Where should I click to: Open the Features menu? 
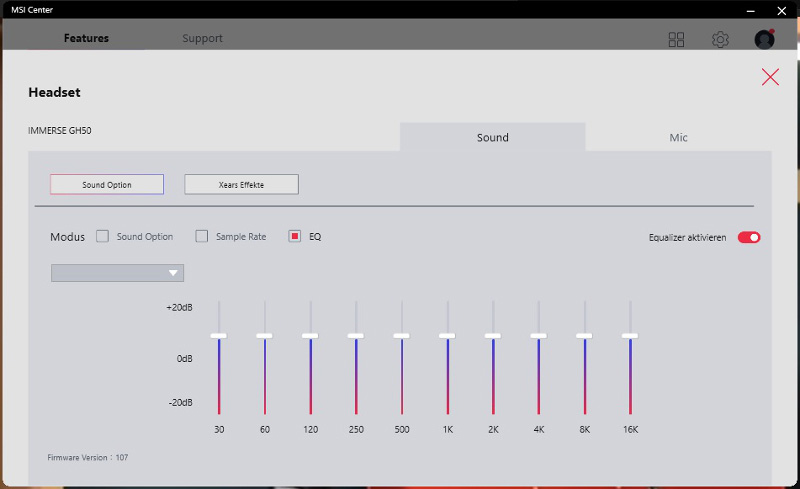(x=86, y=38)
